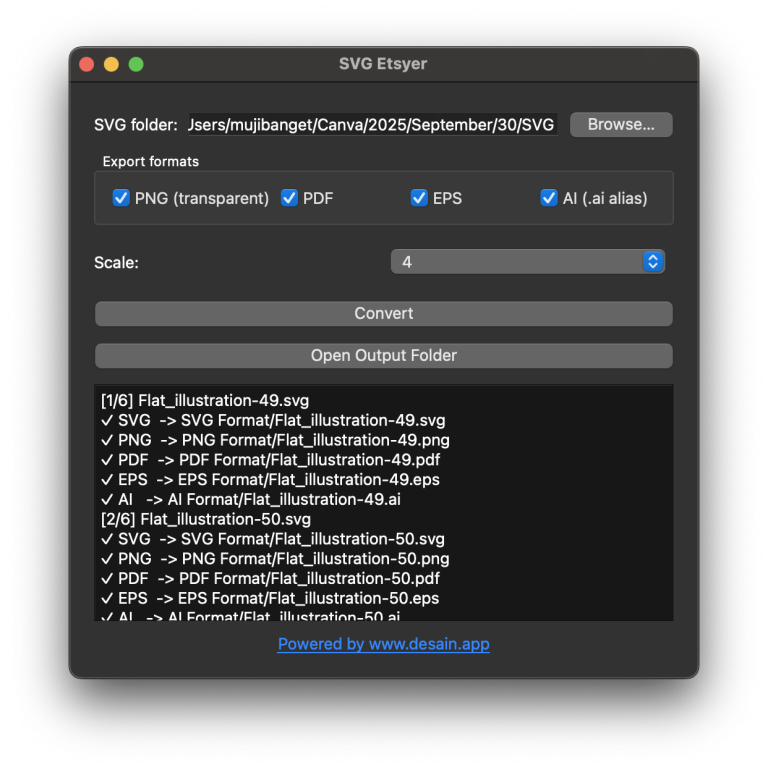The width and height of the screenshot is (768, 770).
Task: Uncheck the PNG (transparent) checkbox
Action: tap(121, 198)
